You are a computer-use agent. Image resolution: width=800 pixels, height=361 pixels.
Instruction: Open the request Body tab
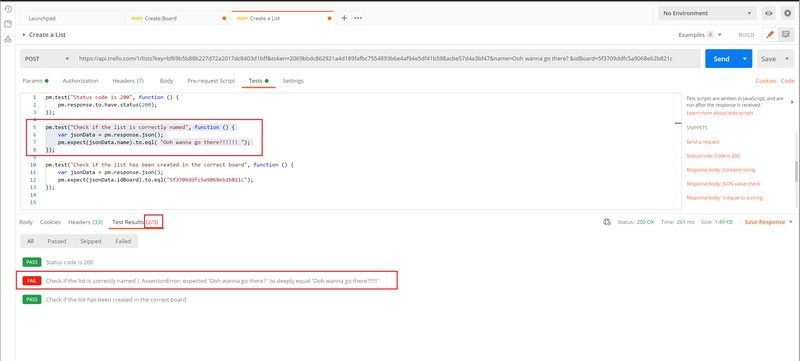coord(166,81)
